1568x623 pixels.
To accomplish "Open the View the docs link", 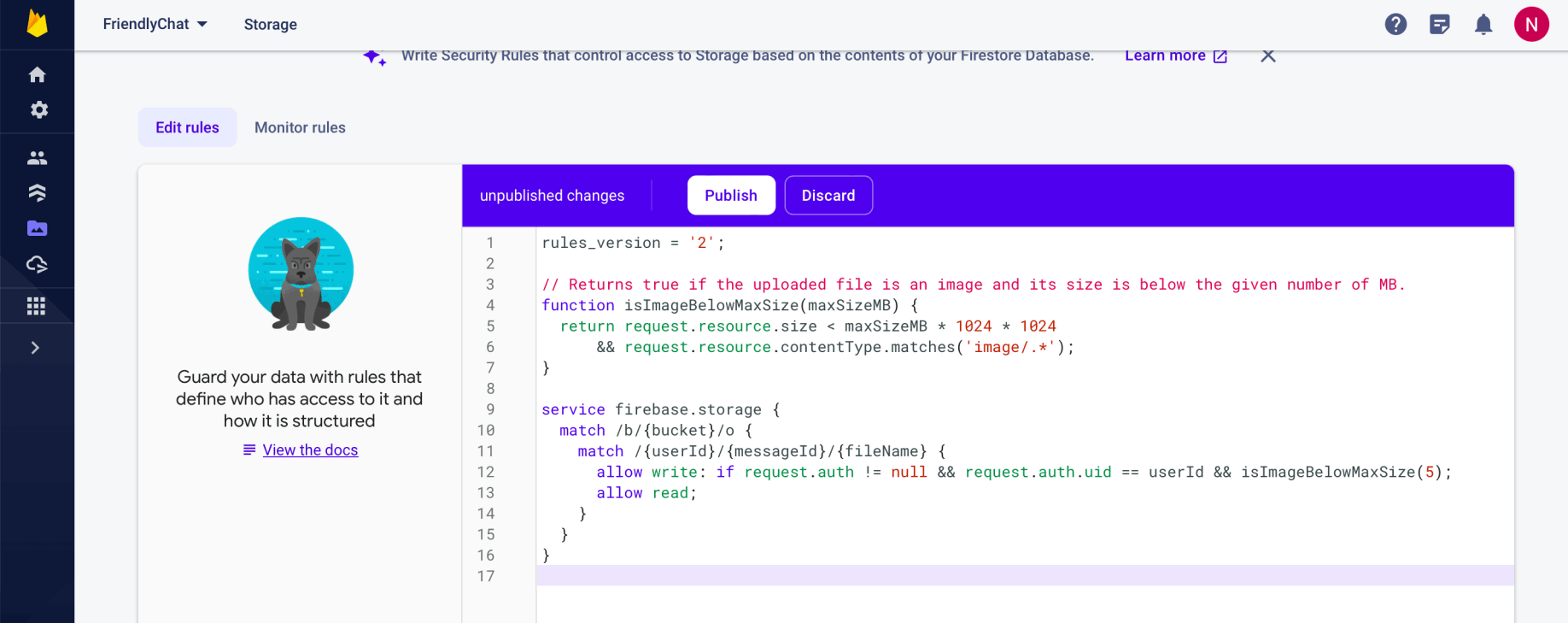I will pos(310,450).
